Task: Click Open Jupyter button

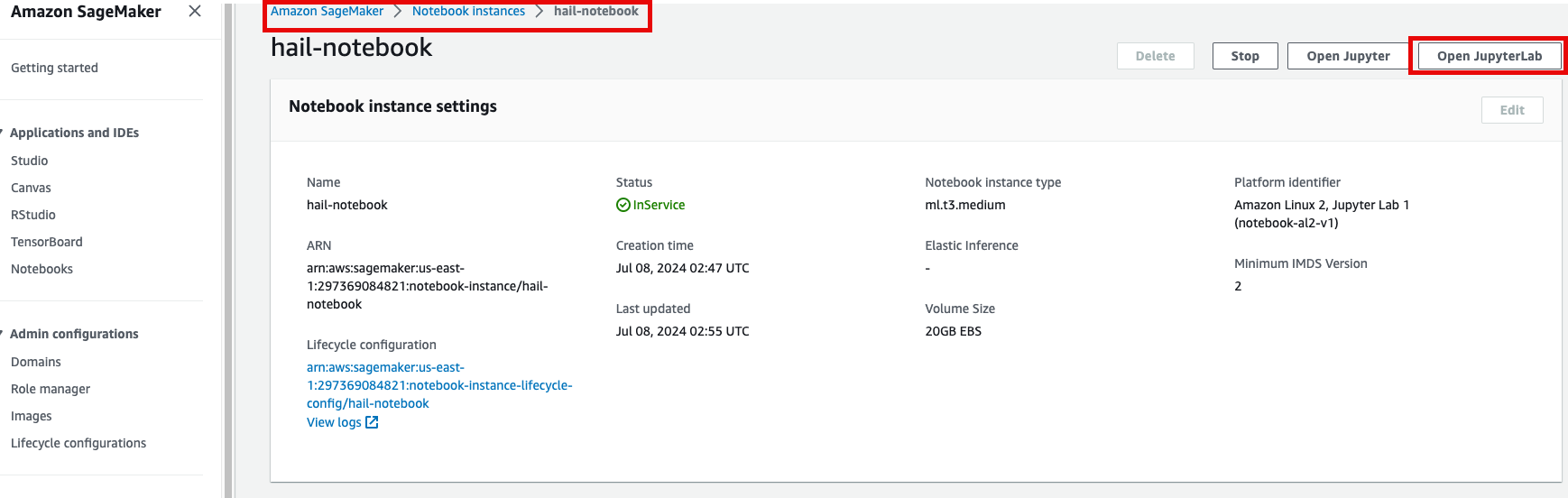Action: (1348, 56)
